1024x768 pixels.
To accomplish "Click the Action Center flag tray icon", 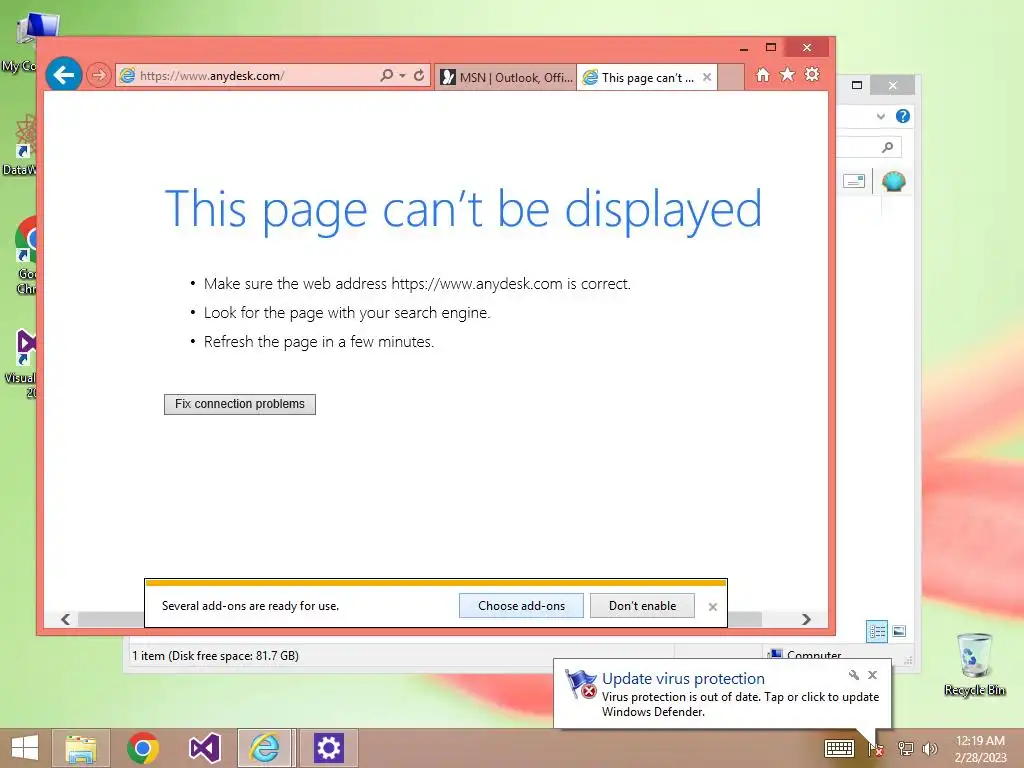I will [x=875, y=748].
